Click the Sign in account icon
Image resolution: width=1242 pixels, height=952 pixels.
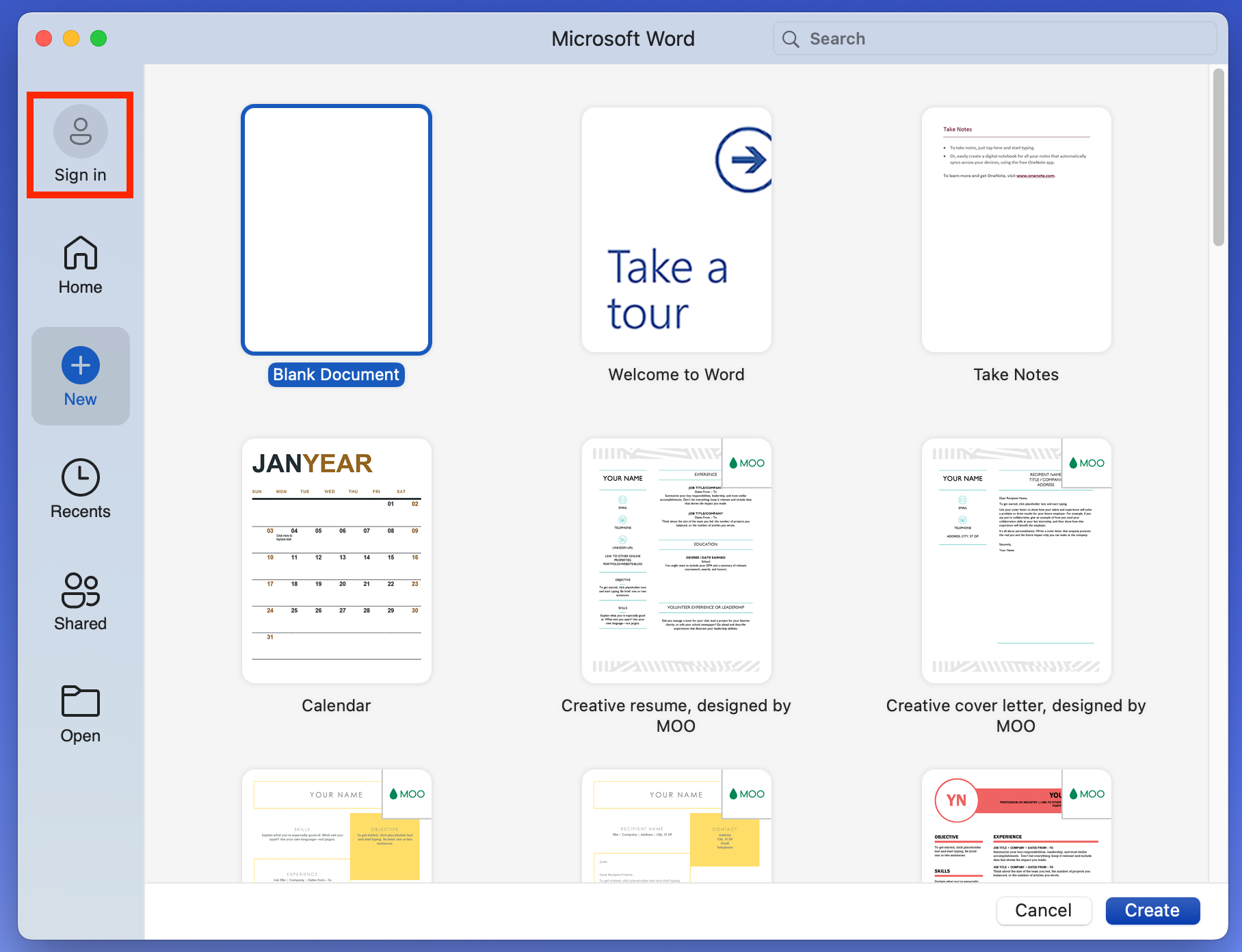pos(81,131)
